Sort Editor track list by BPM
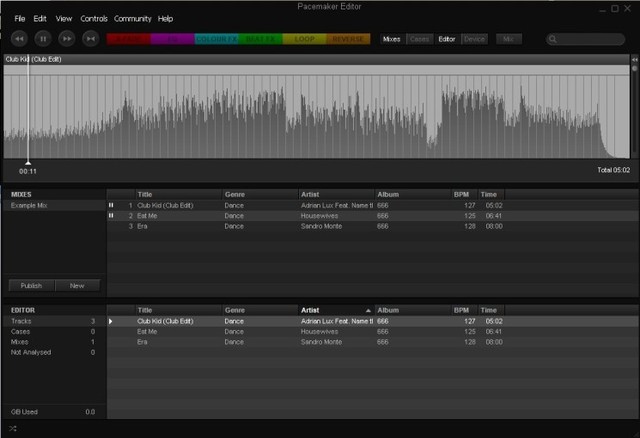 coord(464,310)
